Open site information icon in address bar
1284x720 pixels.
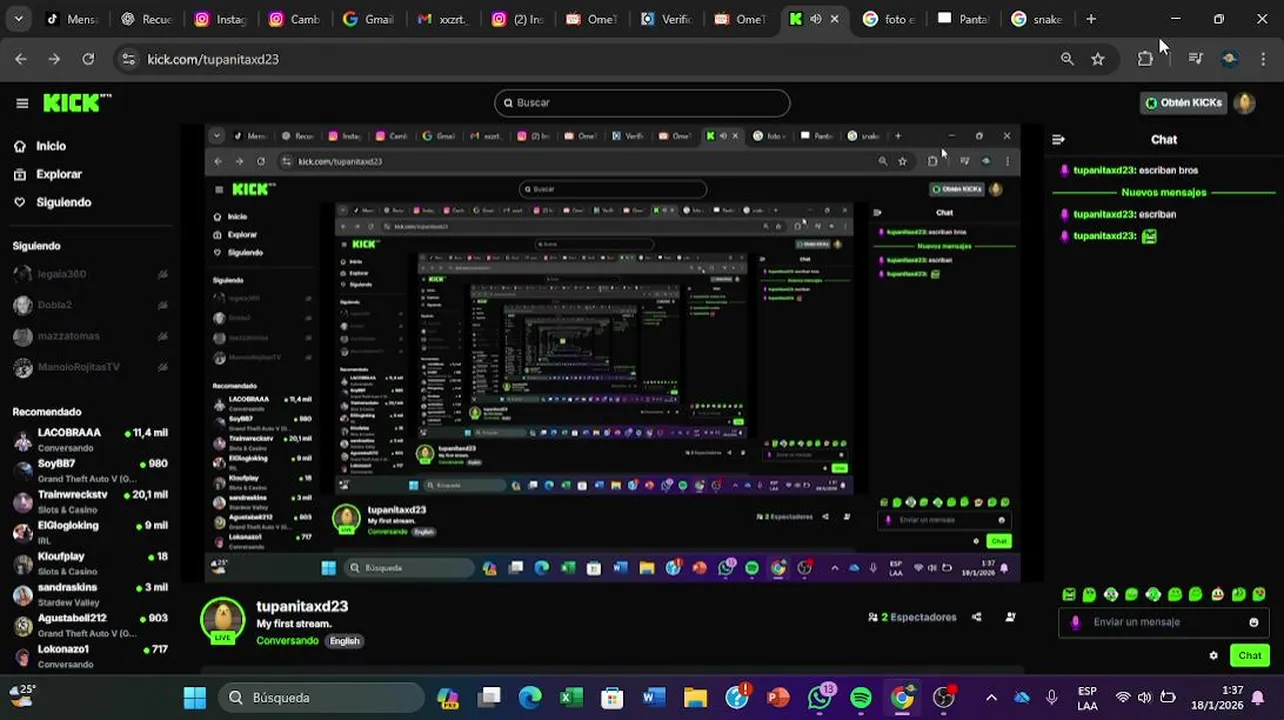pyautogui.click(x=128, y=59)
